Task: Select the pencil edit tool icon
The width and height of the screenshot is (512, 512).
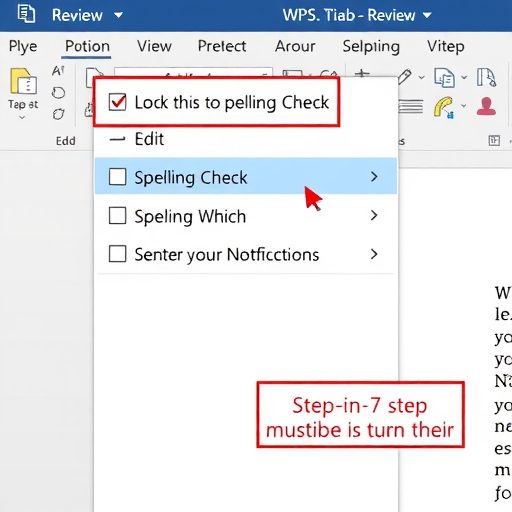Action: (404, 77)
